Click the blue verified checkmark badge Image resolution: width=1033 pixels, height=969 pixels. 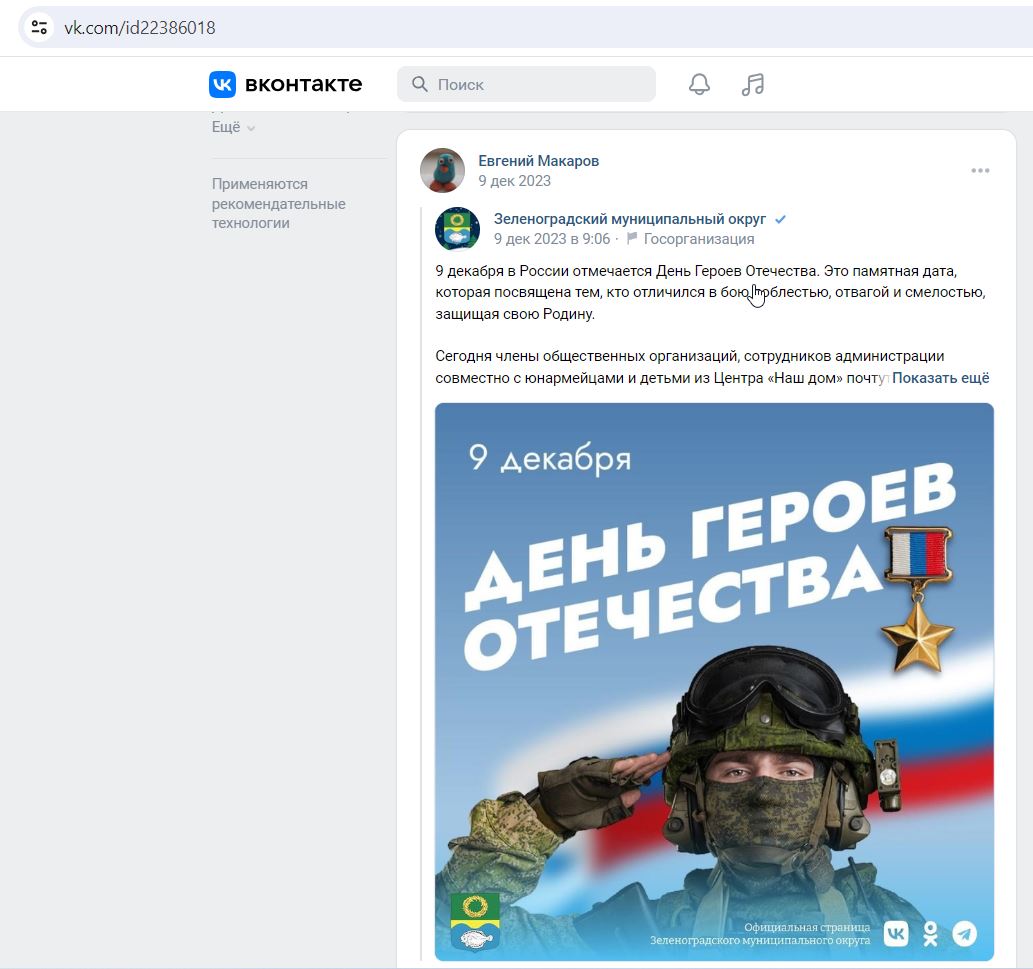tap(781, 219)
